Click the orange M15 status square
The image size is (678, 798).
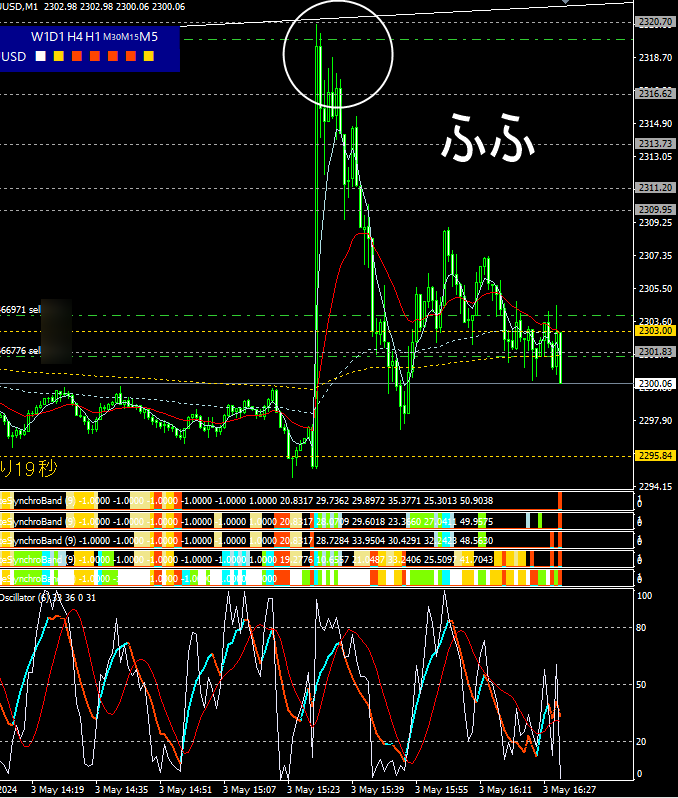pos(131,56)
